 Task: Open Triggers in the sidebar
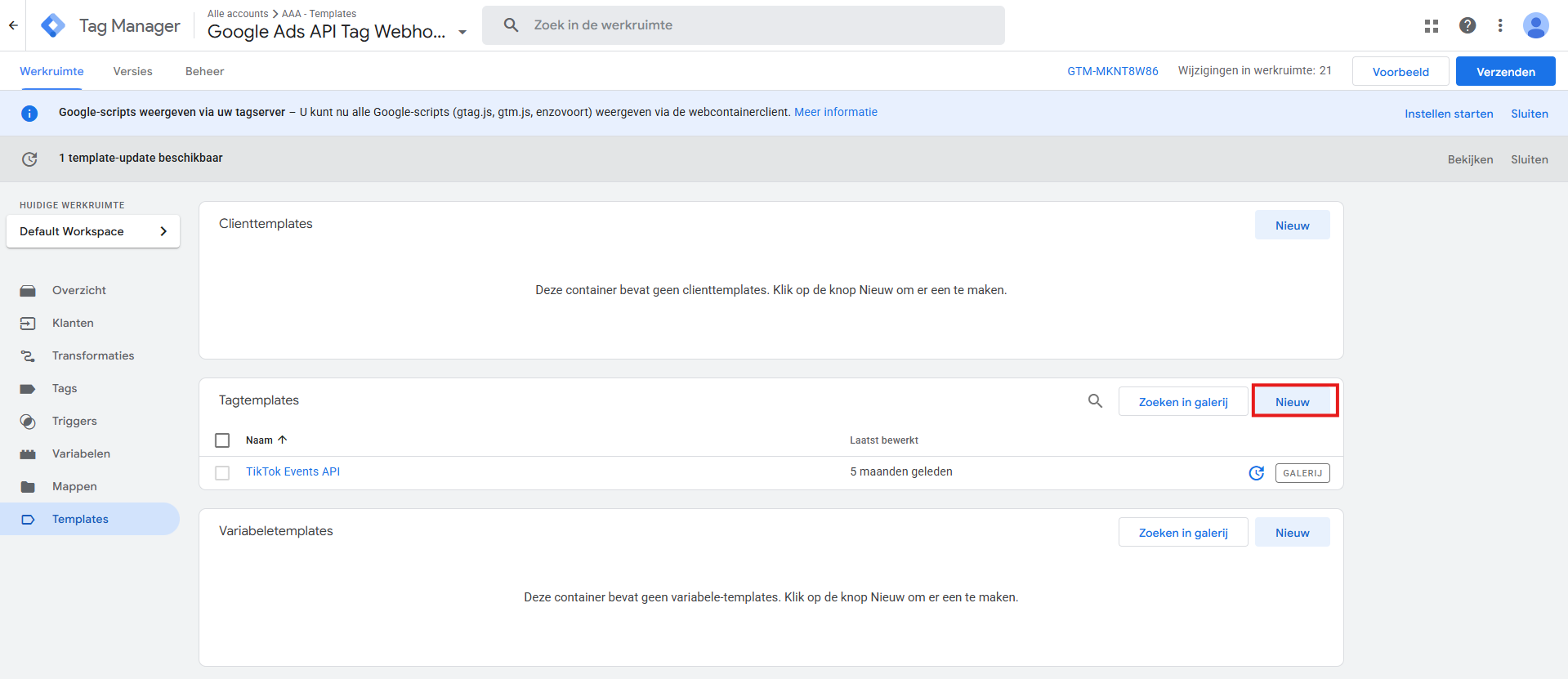[x=74, y=421]
